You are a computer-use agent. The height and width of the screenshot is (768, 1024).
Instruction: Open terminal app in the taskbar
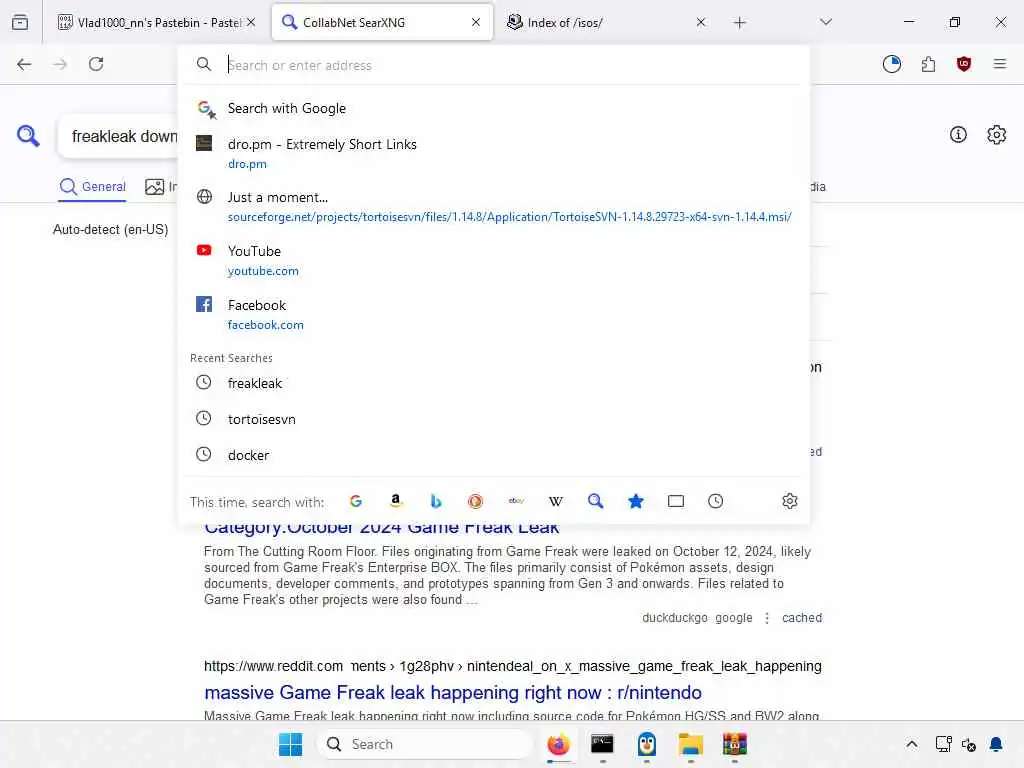tap(602, 744)
